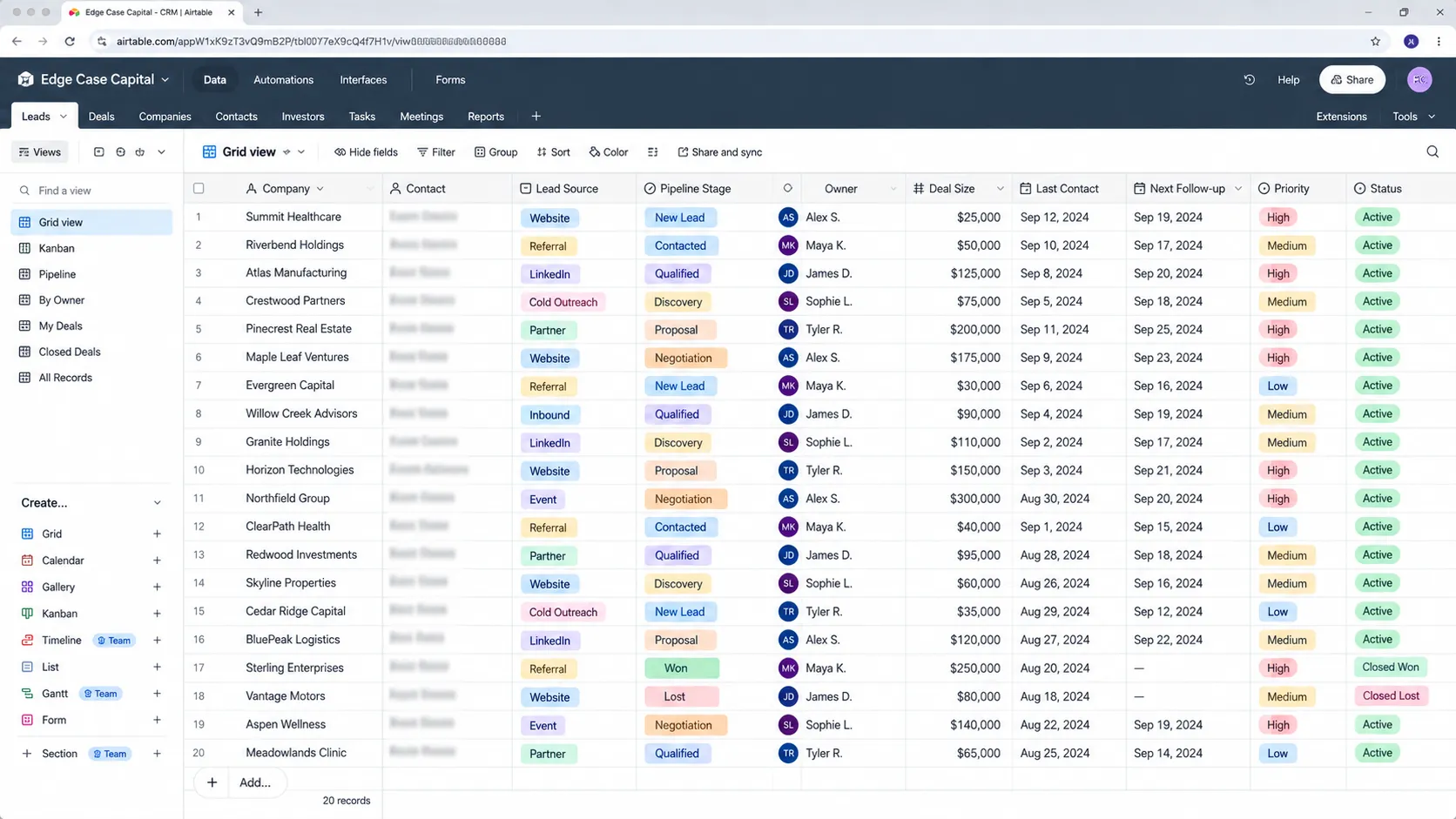Screen dimensions: 1456x819
Task: Click Hide fields in toolbar
Action: coord(366,151)
